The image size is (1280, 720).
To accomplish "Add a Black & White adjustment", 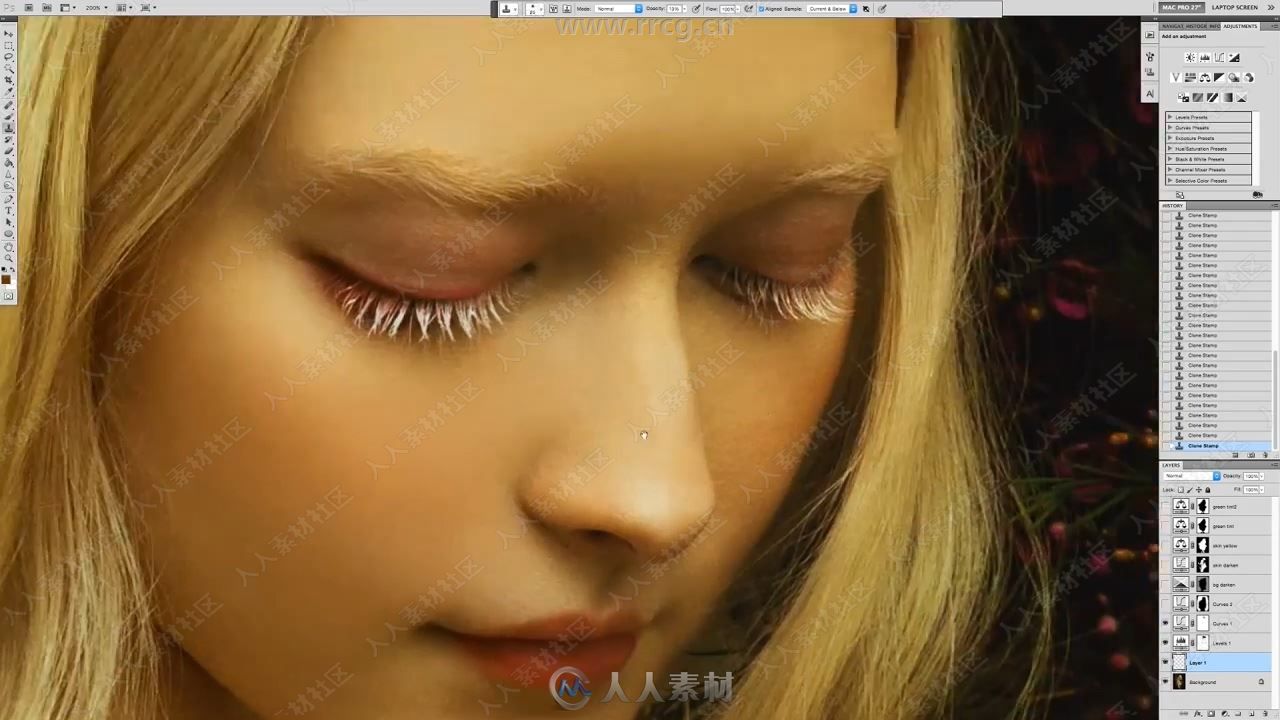I will (x=1219, y=78).
